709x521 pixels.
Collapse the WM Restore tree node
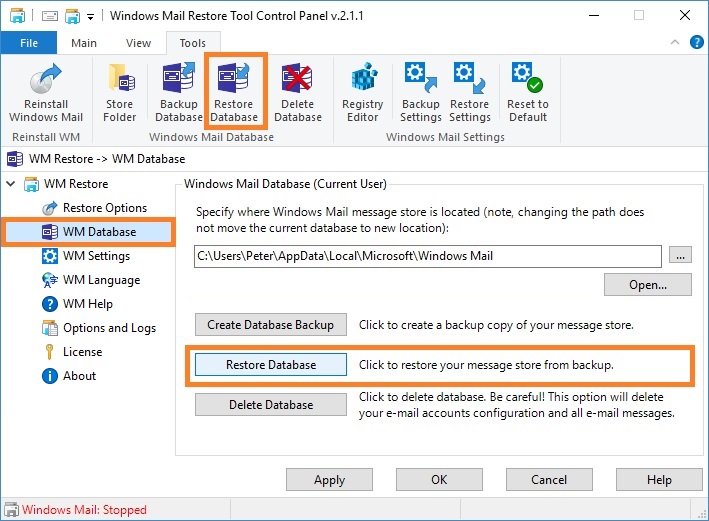11,184
